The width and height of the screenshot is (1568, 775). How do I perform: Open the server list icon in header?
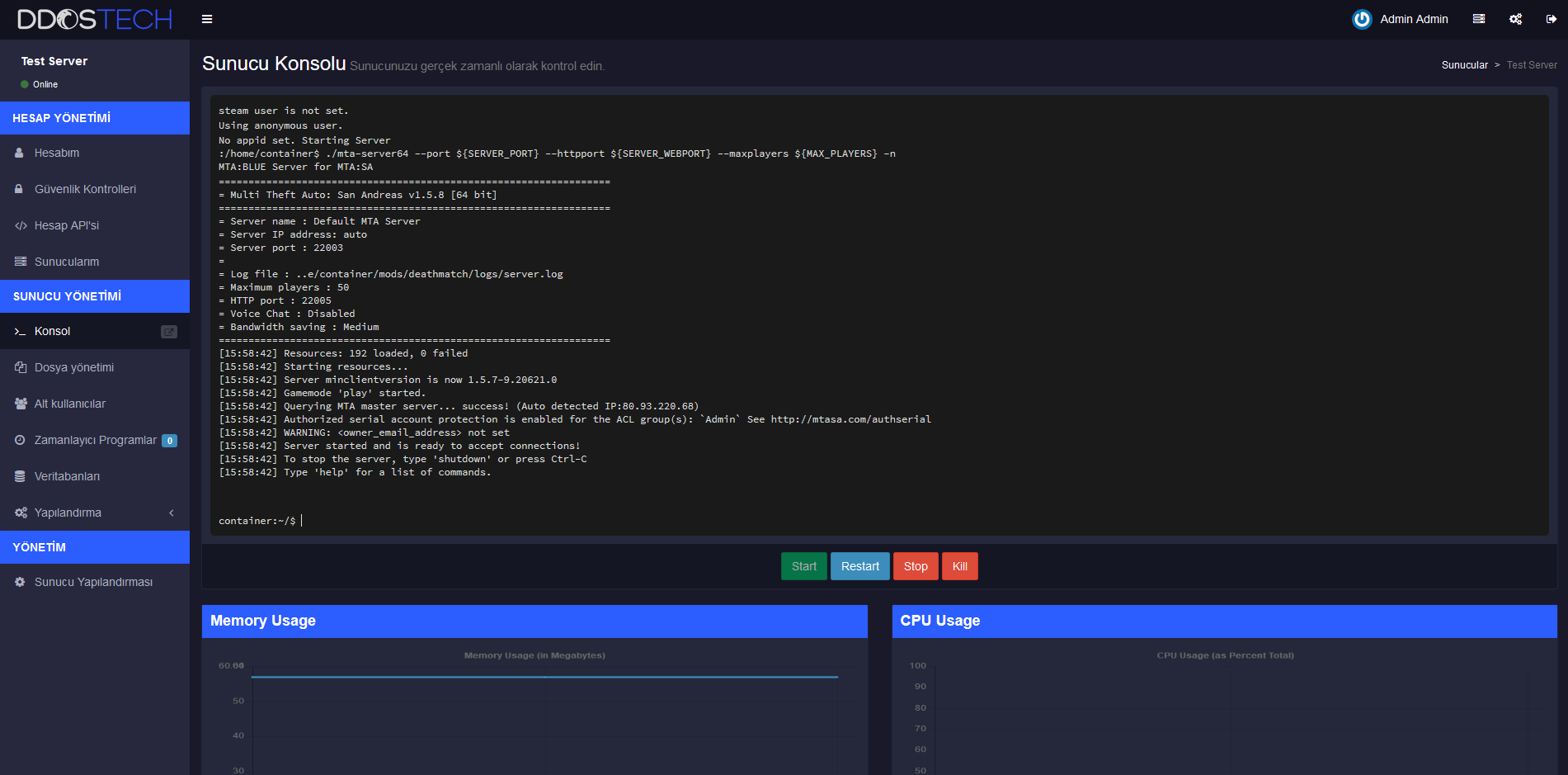point(1479,19)
